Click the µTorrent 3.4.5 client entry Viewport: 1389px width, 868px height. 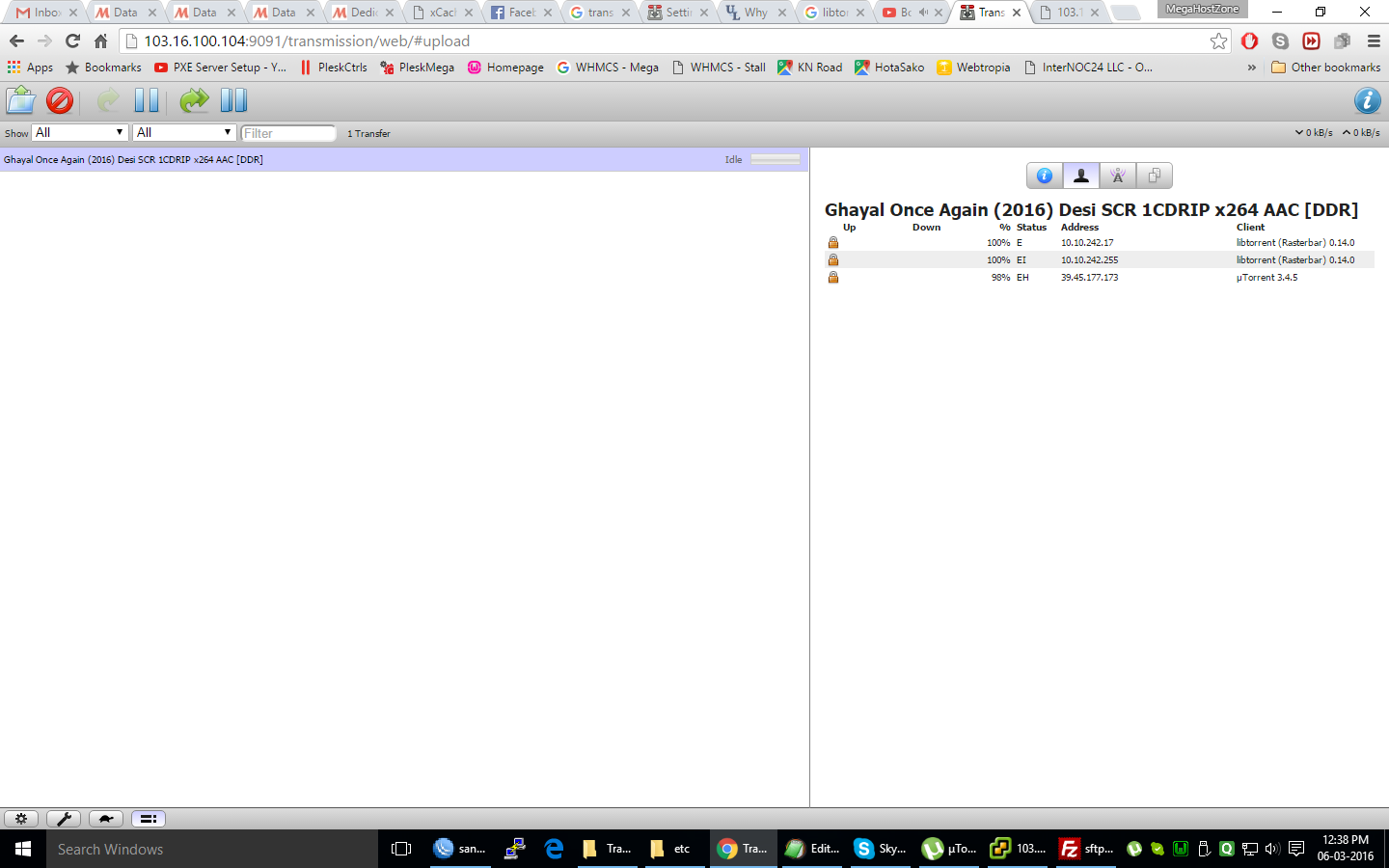pyautogui.click(x=1267, y=278)
